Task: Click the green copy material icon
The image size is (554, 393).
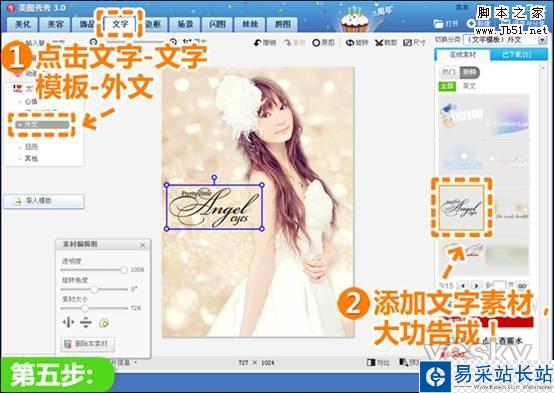Action: pos(104,323)
